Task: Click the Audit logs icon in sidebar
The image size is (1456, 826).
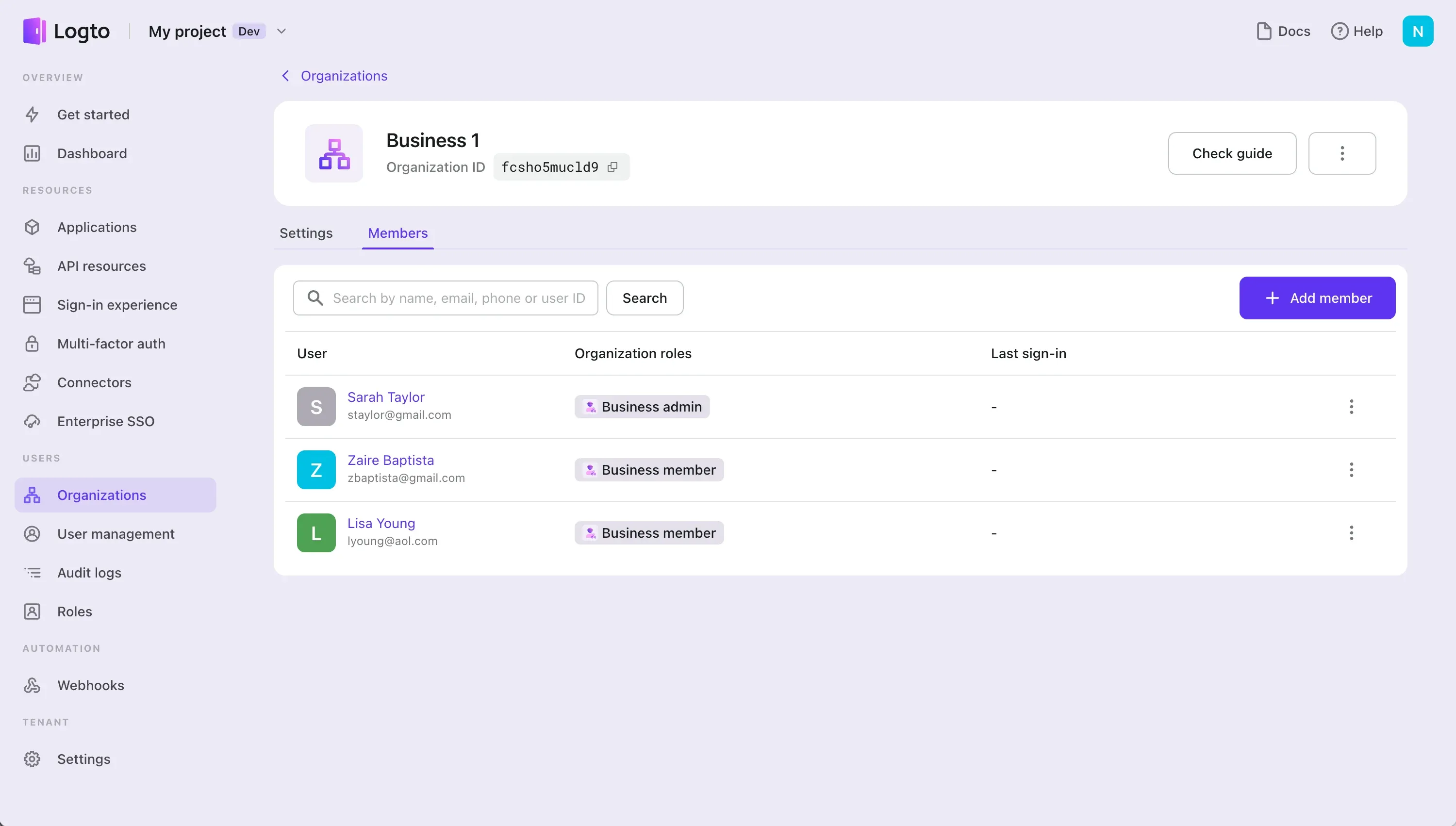Action: point(33,572)
